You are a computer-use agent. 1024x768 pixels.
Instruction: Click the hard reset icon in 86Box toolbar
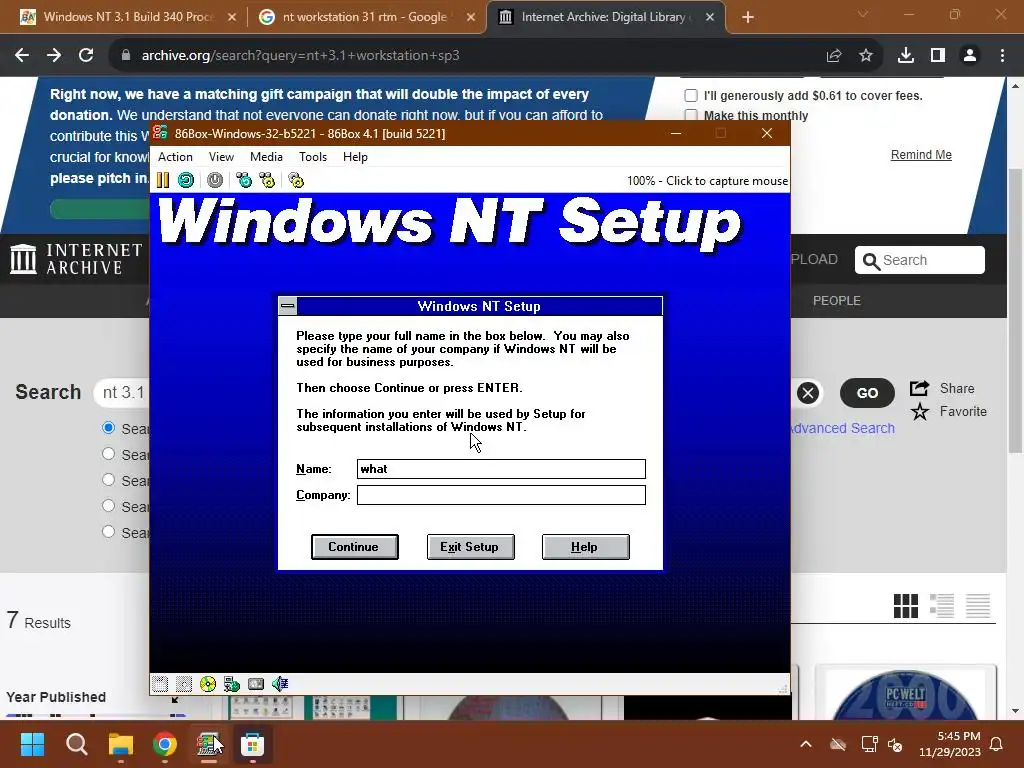(186, 180)
